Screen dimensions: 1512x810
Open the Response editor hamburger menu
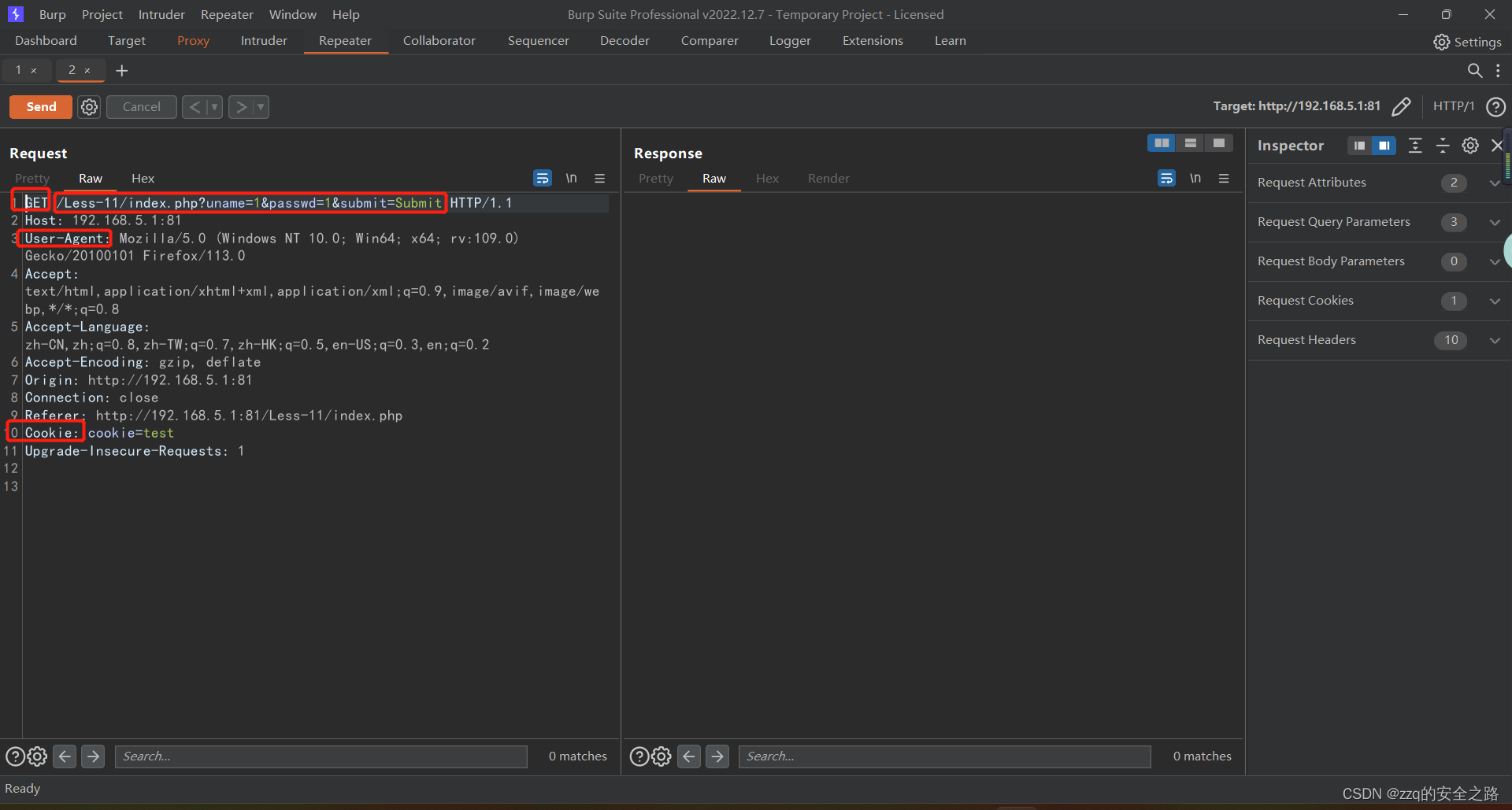(x=1224, y=179)
